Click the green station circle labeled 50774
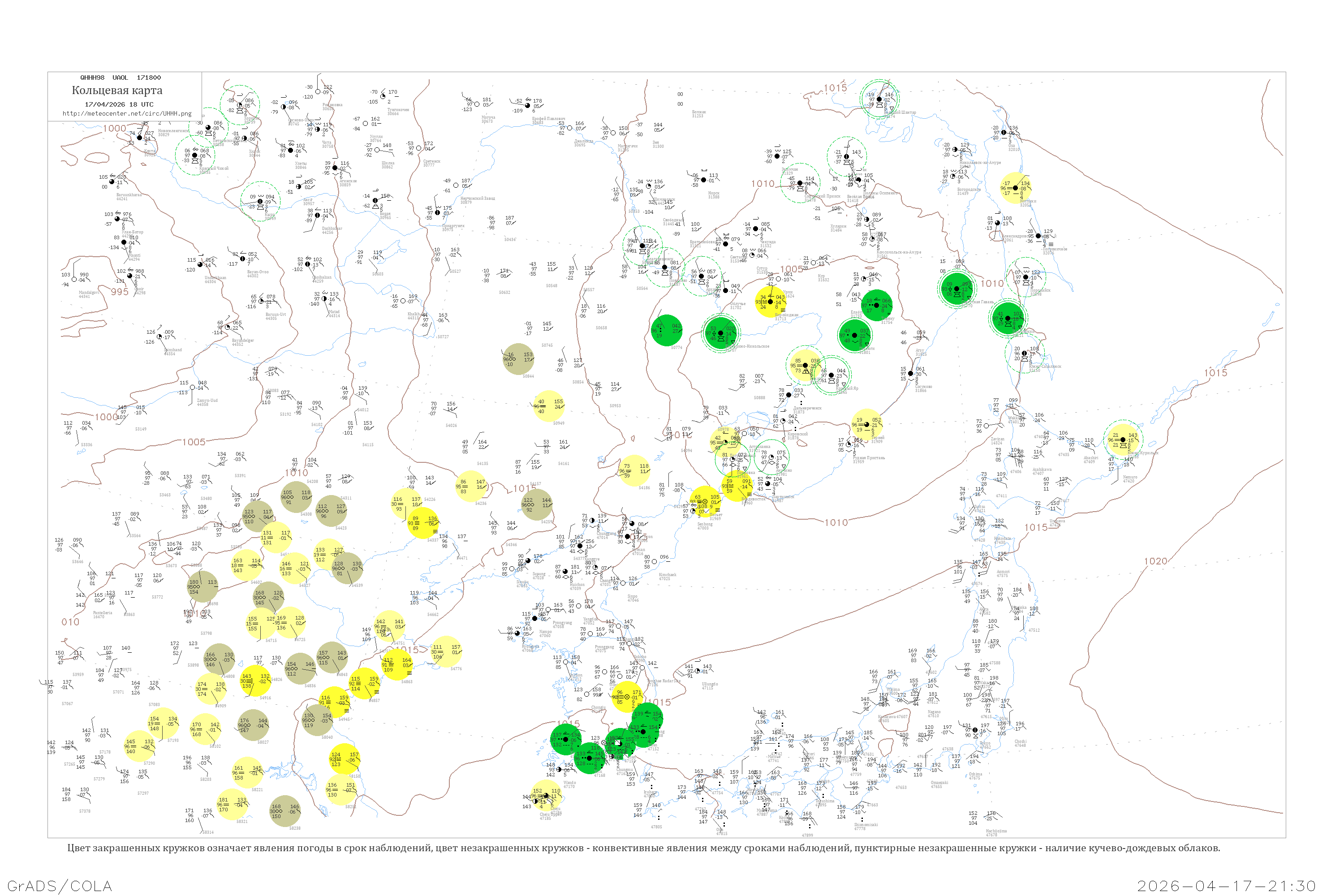The width and height of the screenshot is (1344, 896). coord(666,330)
